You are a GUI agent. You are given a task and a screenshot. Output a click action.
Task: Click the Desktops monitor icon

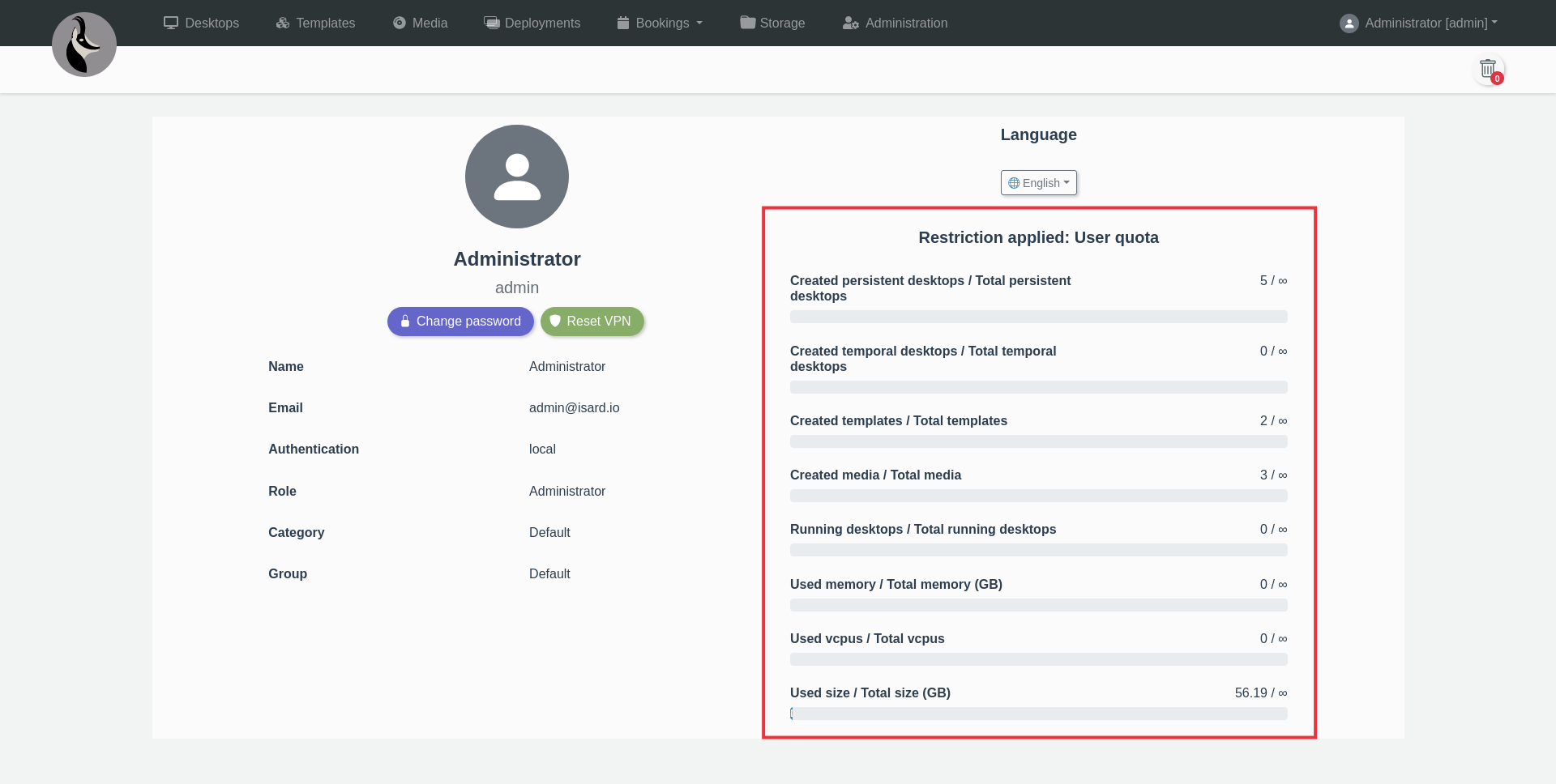point(170,23)
